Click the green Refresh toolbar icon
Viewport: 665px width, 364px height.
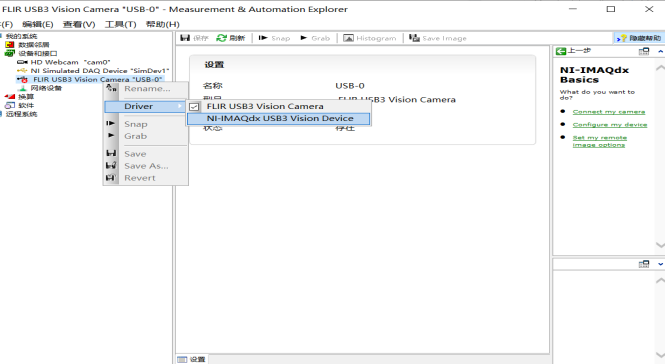point(221,38)
